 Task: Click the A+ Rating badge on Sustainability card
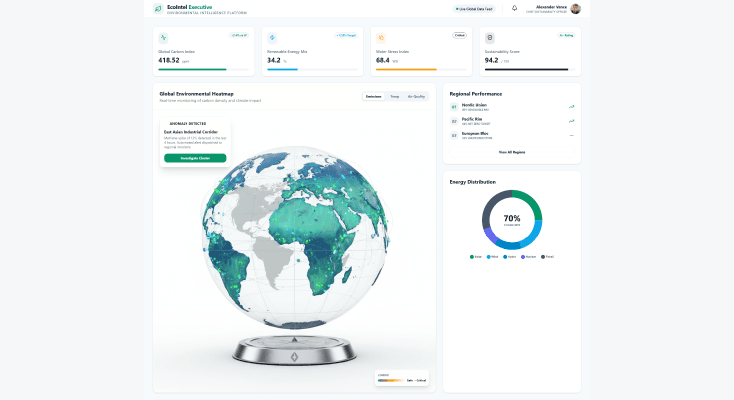[x=566, y=35]
